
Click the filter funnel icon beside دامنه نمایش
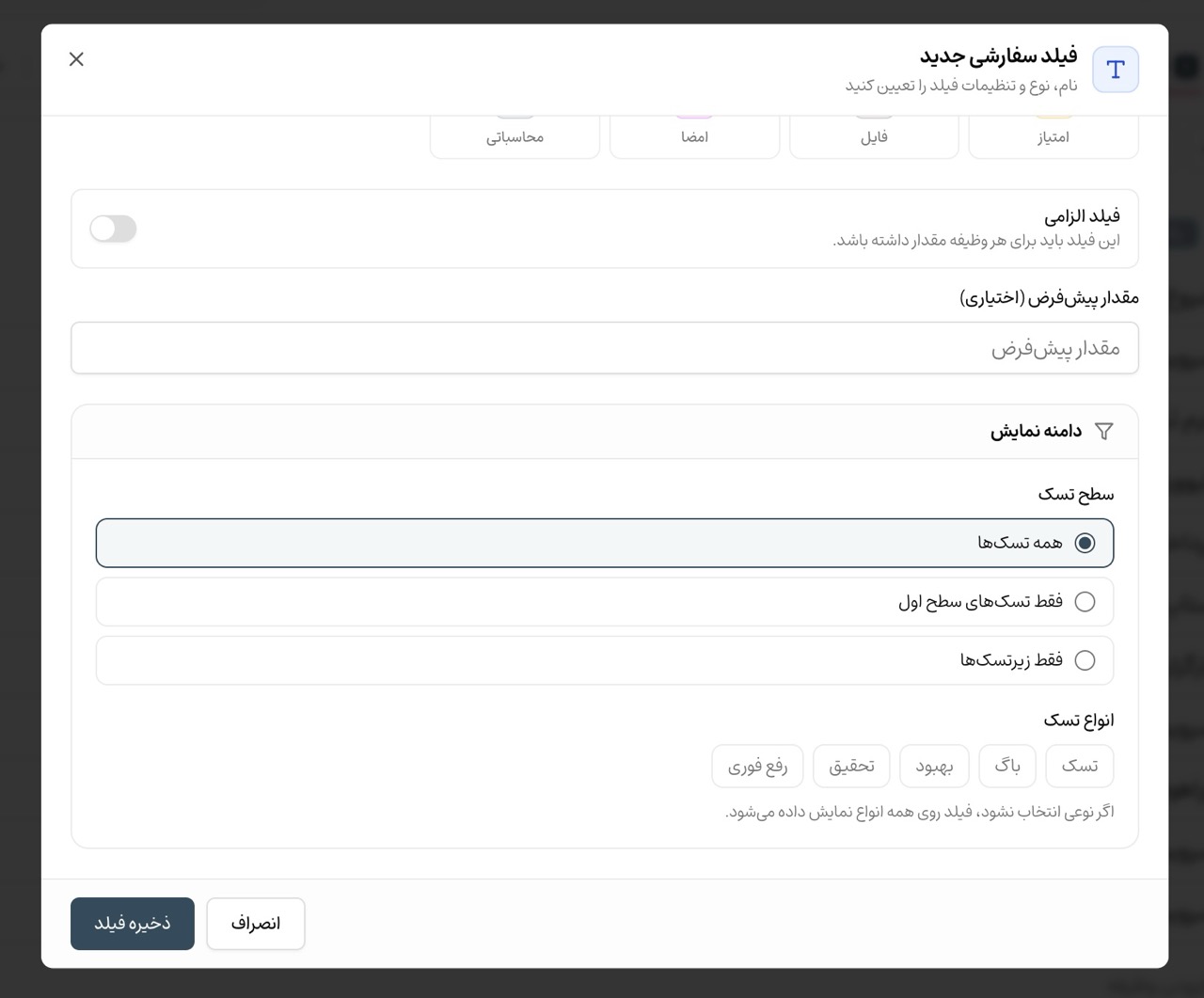pos(1104,431)
